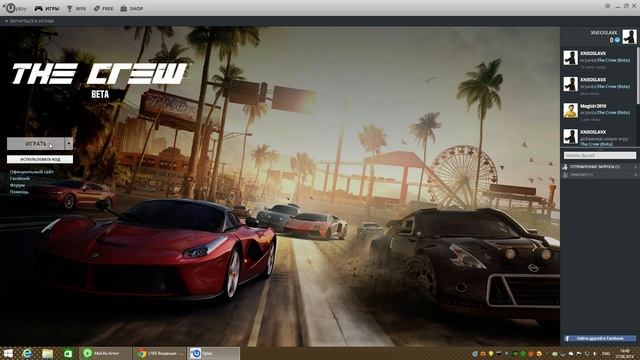The height and width of the screenshot is (360, 640).
Task: Click the gamepad icon next to ИГРЫ
Action: coord(38,9)
